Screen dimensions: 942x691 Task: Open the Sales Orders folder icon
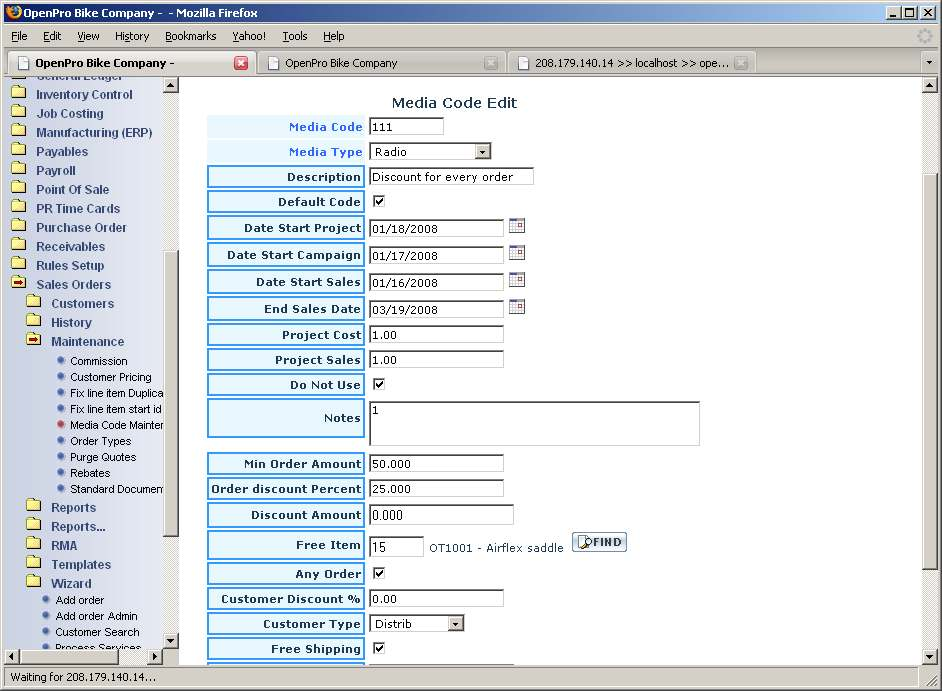19,284
